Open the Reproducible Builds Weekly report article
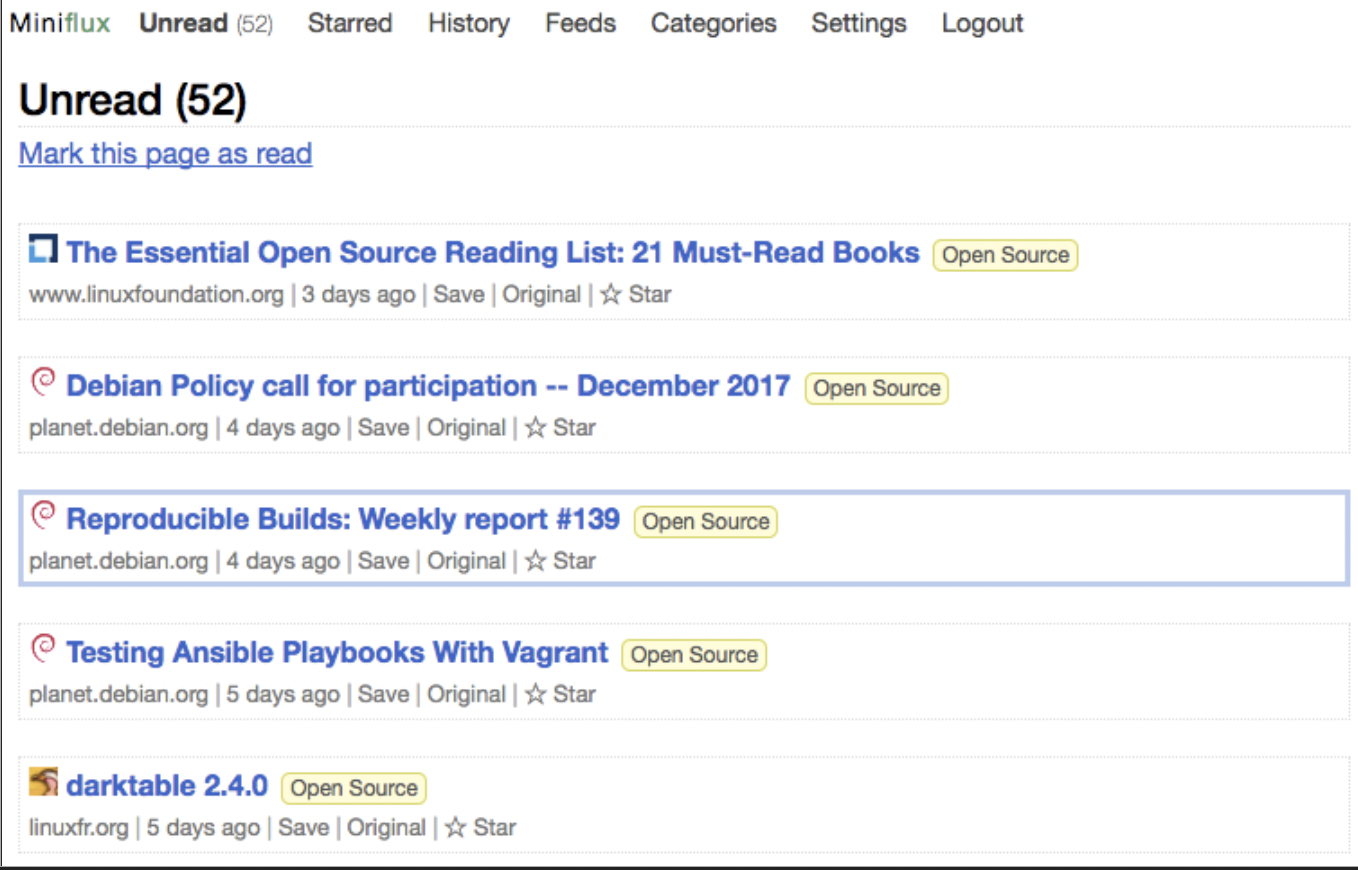 click(342, 518)
